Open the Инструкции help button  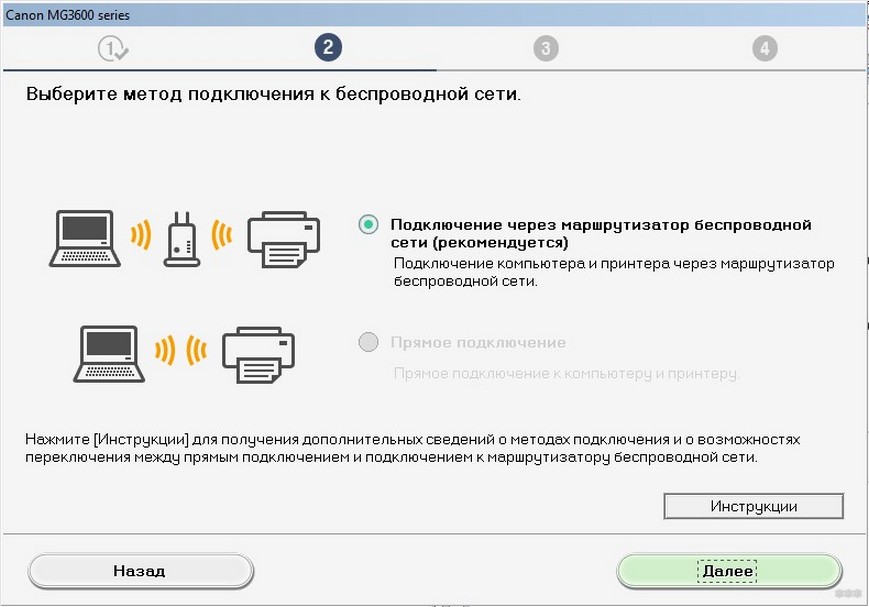753,506
